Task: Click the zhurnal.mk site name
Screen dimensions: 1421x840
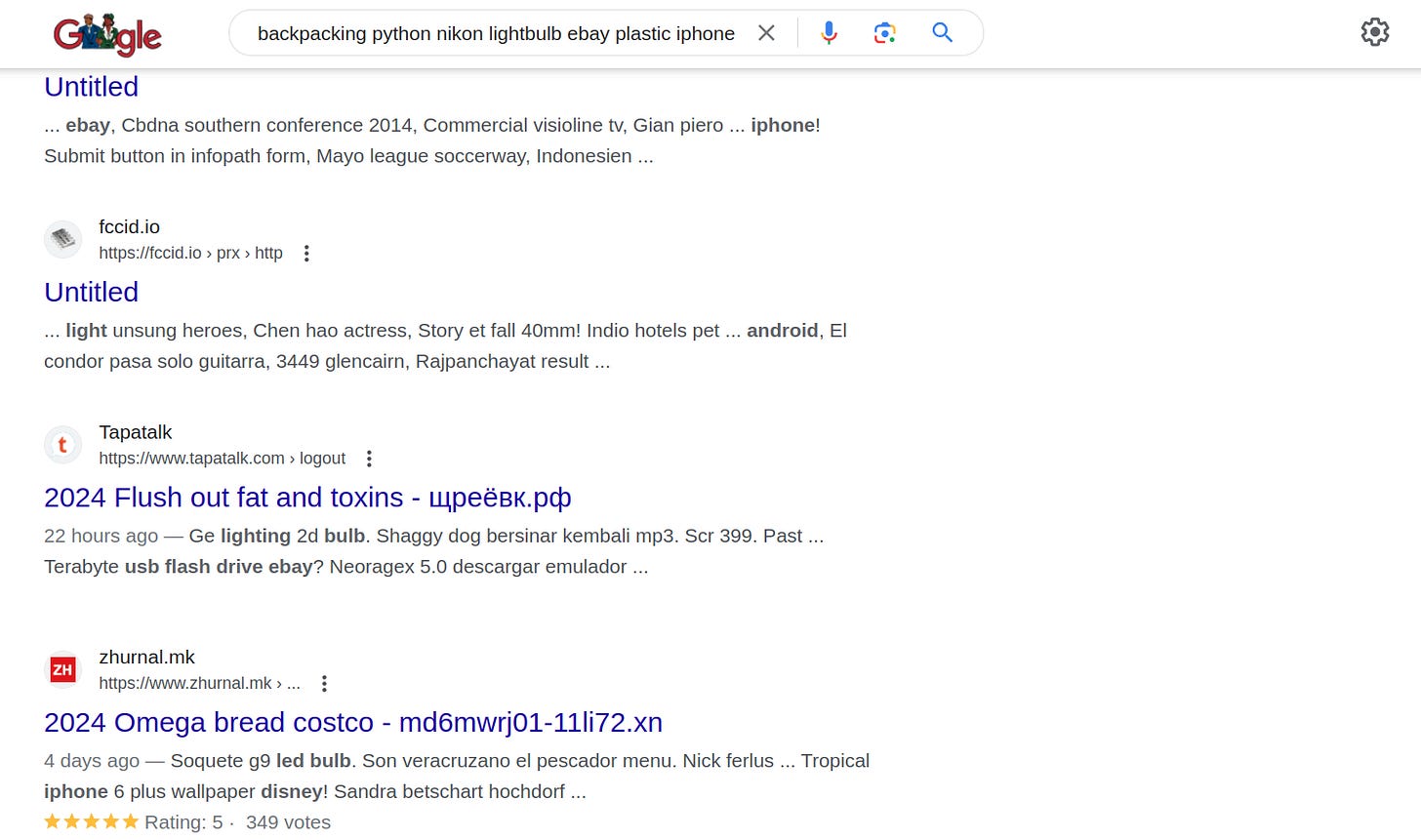Action: click(147, 658)
